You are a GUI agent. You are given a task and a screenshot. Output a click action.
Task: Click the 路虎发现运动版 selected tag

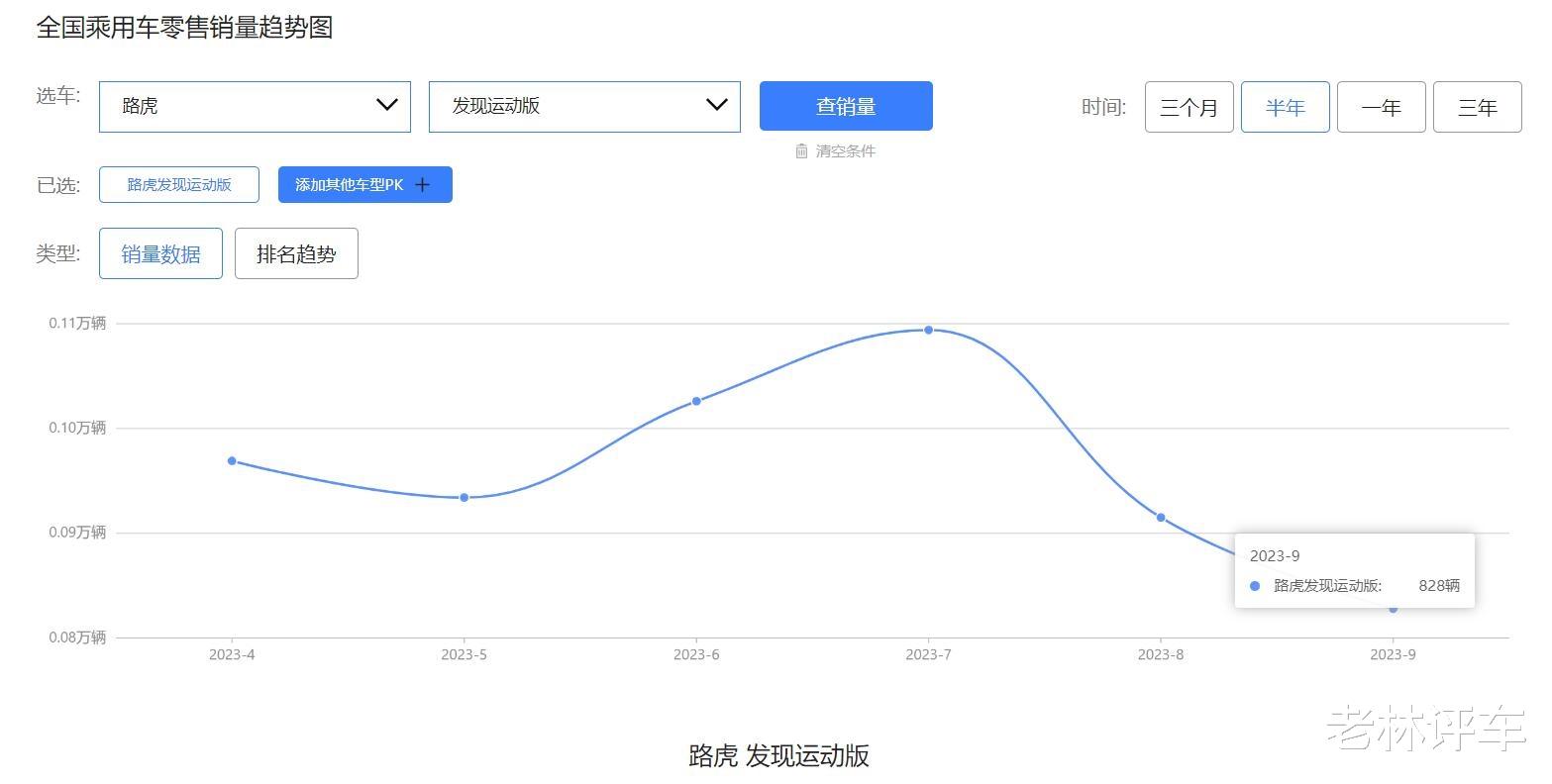coord(179,185)
